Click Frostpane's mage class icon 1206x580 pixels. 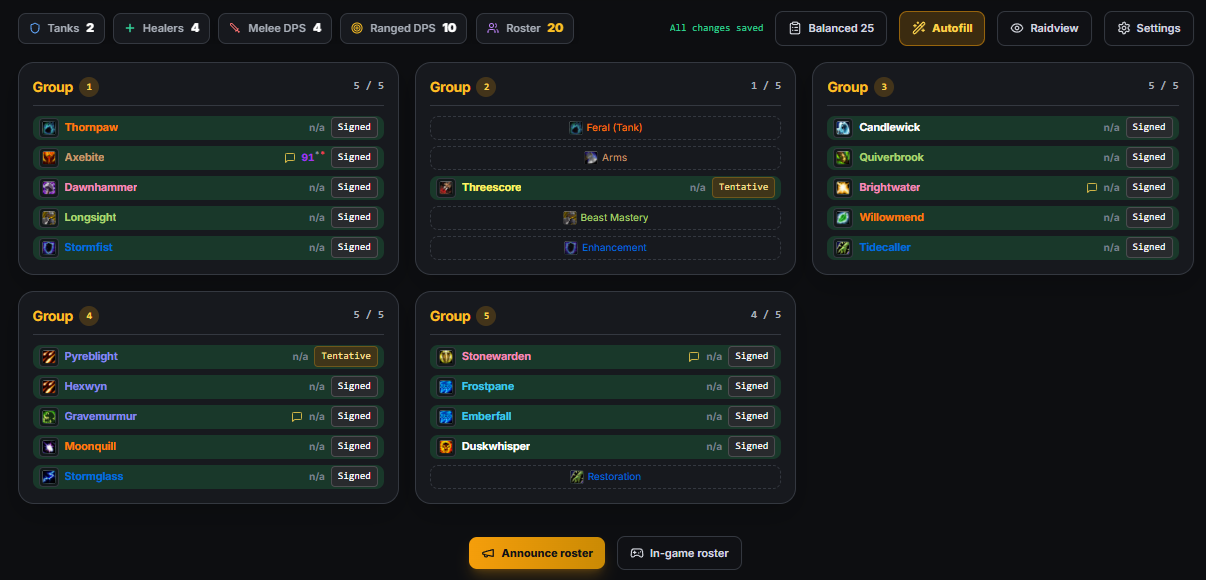pos(446,387)
